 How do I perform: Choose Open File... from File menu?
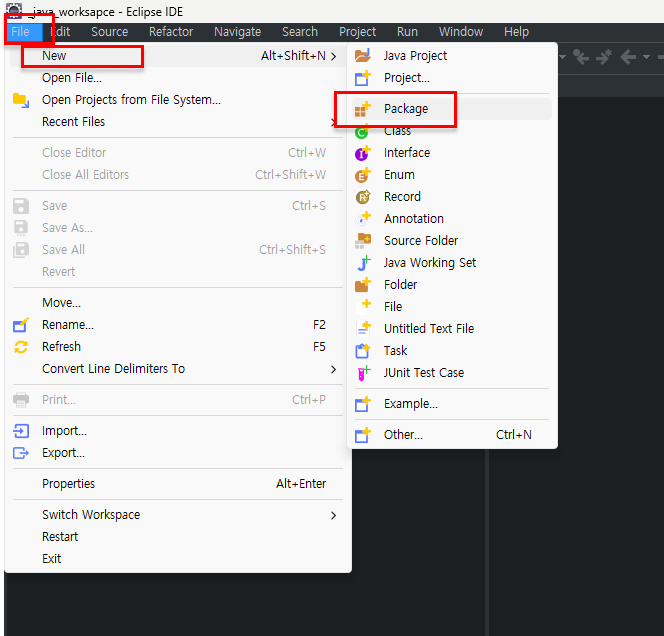click(x=176, y=78)
